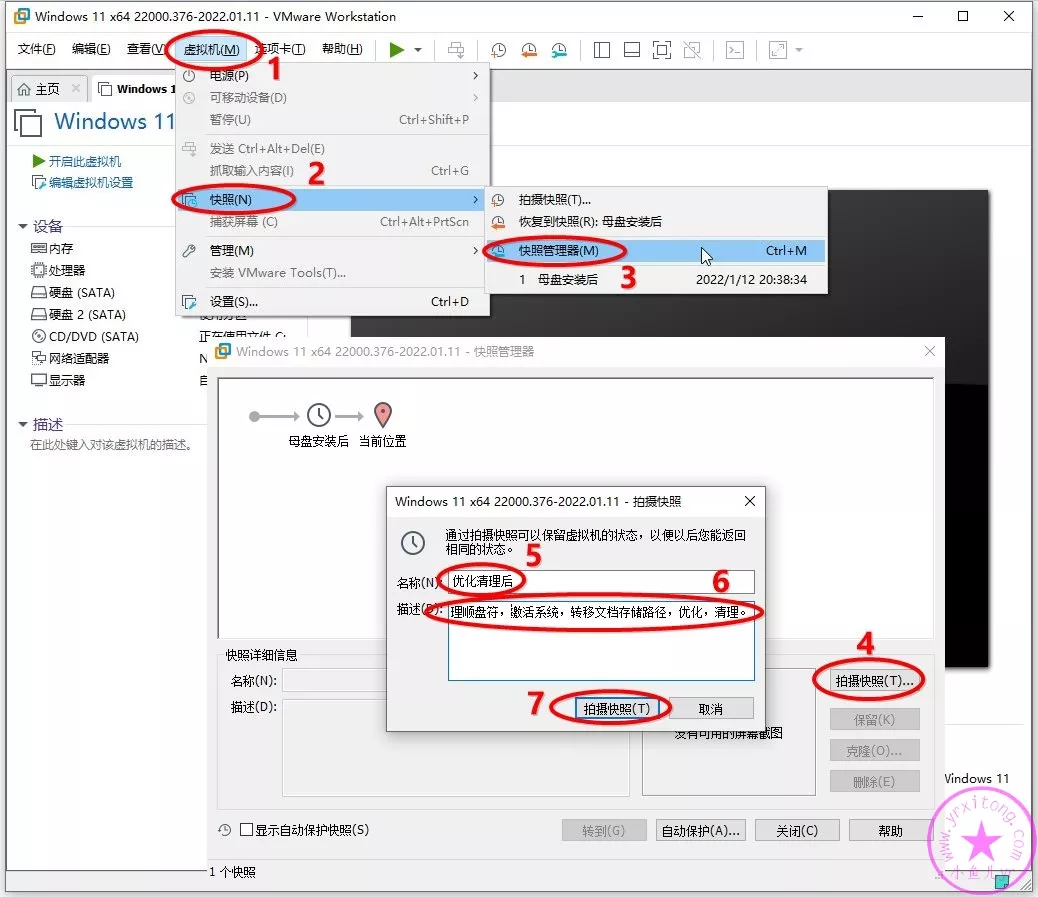Click the 取消 button
This screenshot has height=897, width=1038.
[710, 708]
